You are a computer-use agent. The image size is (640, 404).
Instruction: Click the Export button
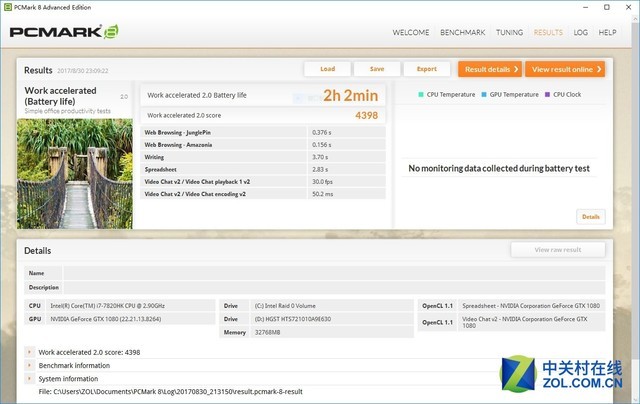[x=426, y=69]
